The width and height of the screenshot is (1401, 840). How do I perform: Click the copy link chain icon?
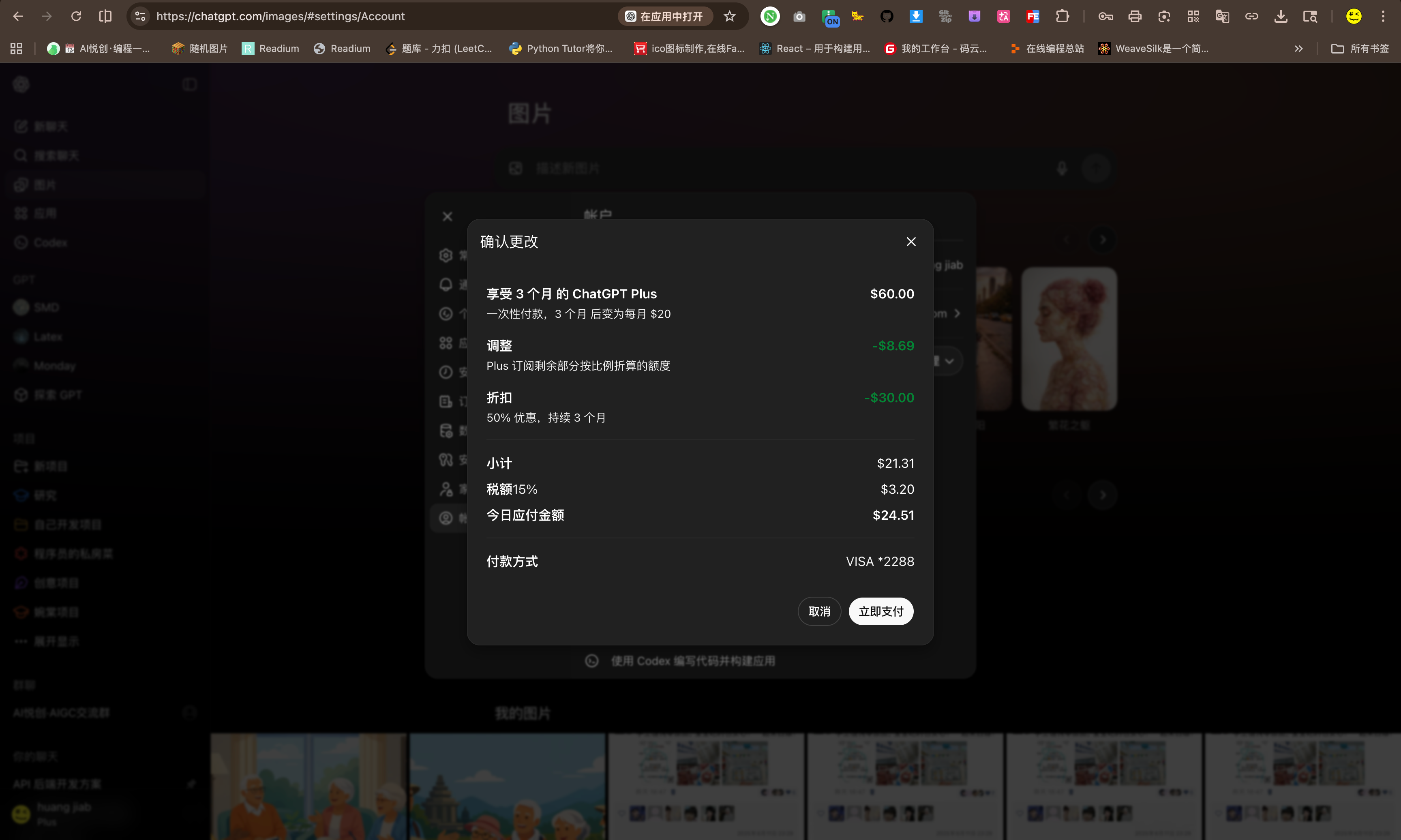point(1252,16)
